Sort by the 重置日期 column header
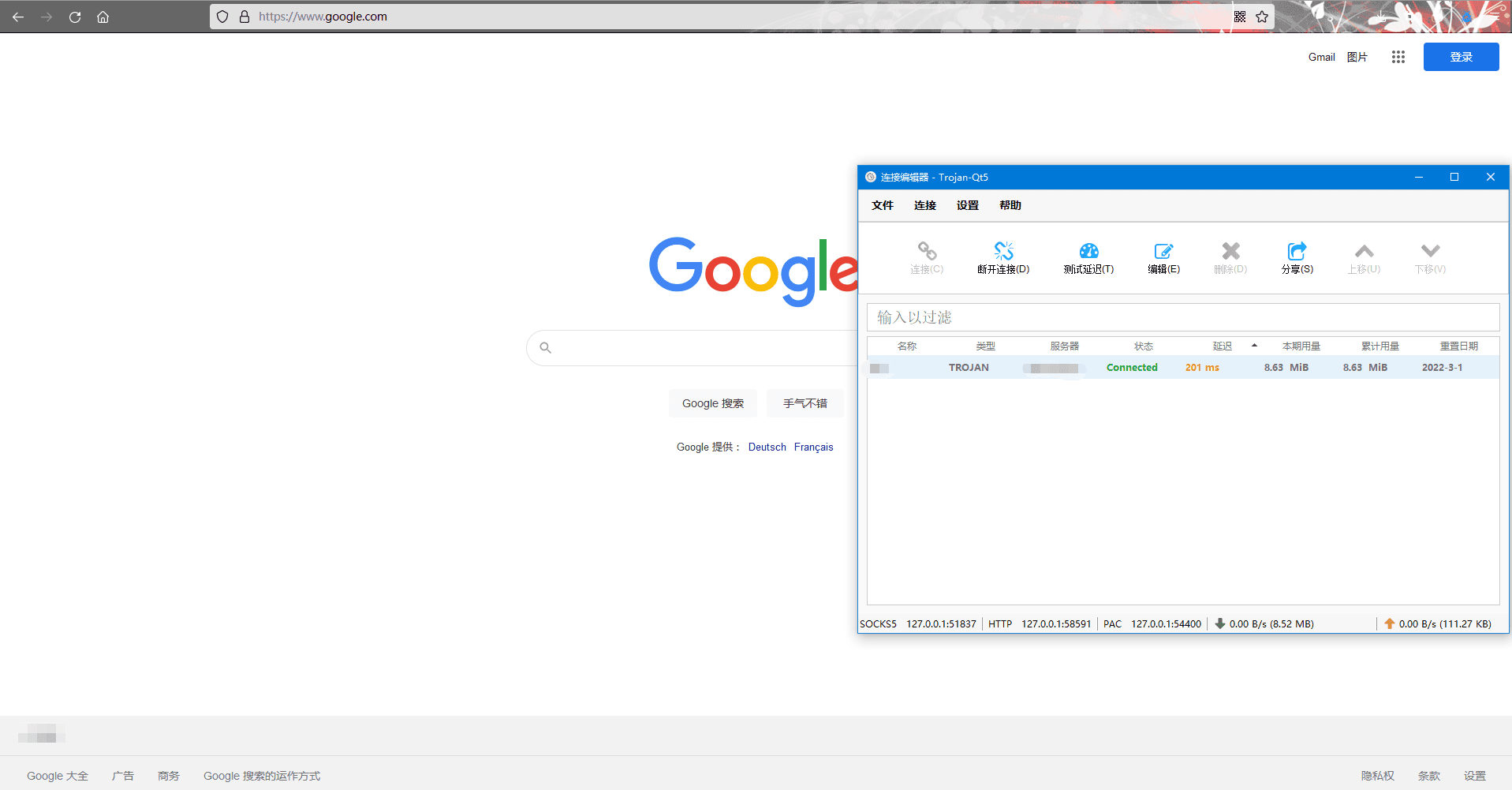1512x790 pixels. (x=1459, y=346)
